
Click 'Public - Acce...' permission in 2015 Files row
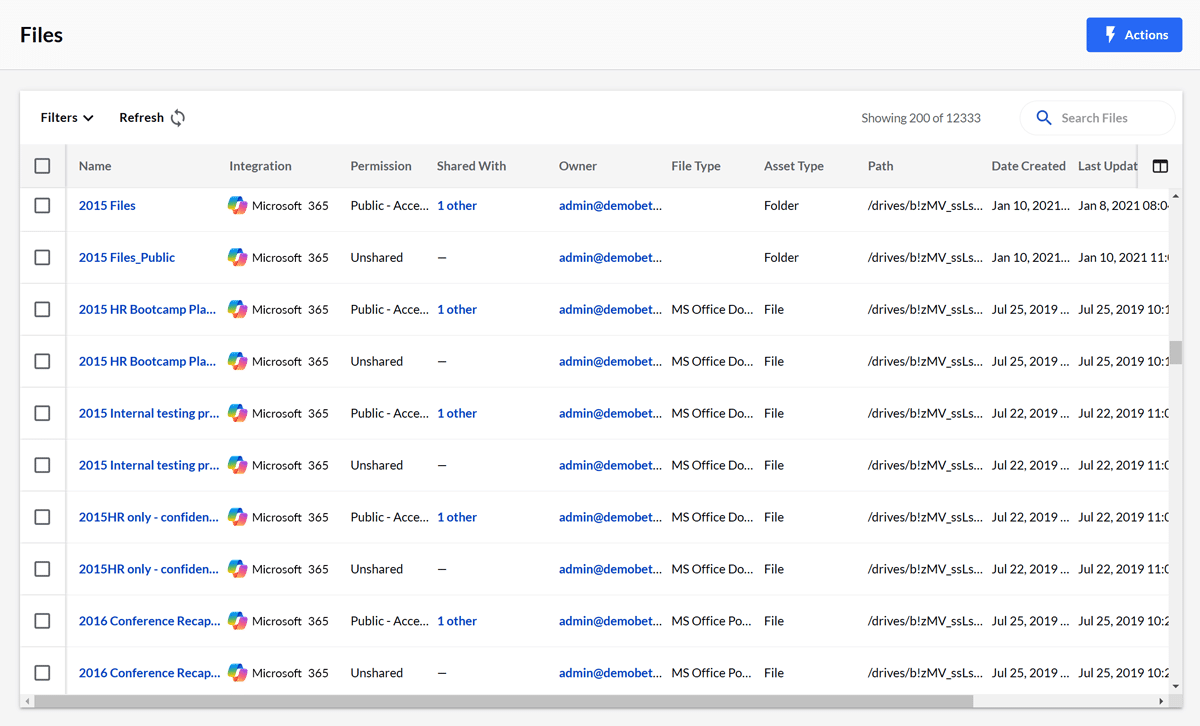click(389, 205)
